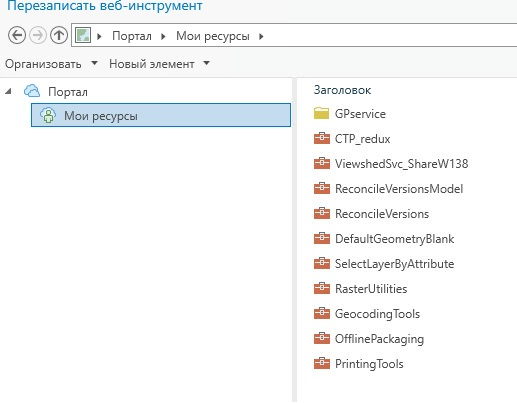The image size is (517, 403).
Task: Go up one level with Up arrow
Action: [59, 35]
